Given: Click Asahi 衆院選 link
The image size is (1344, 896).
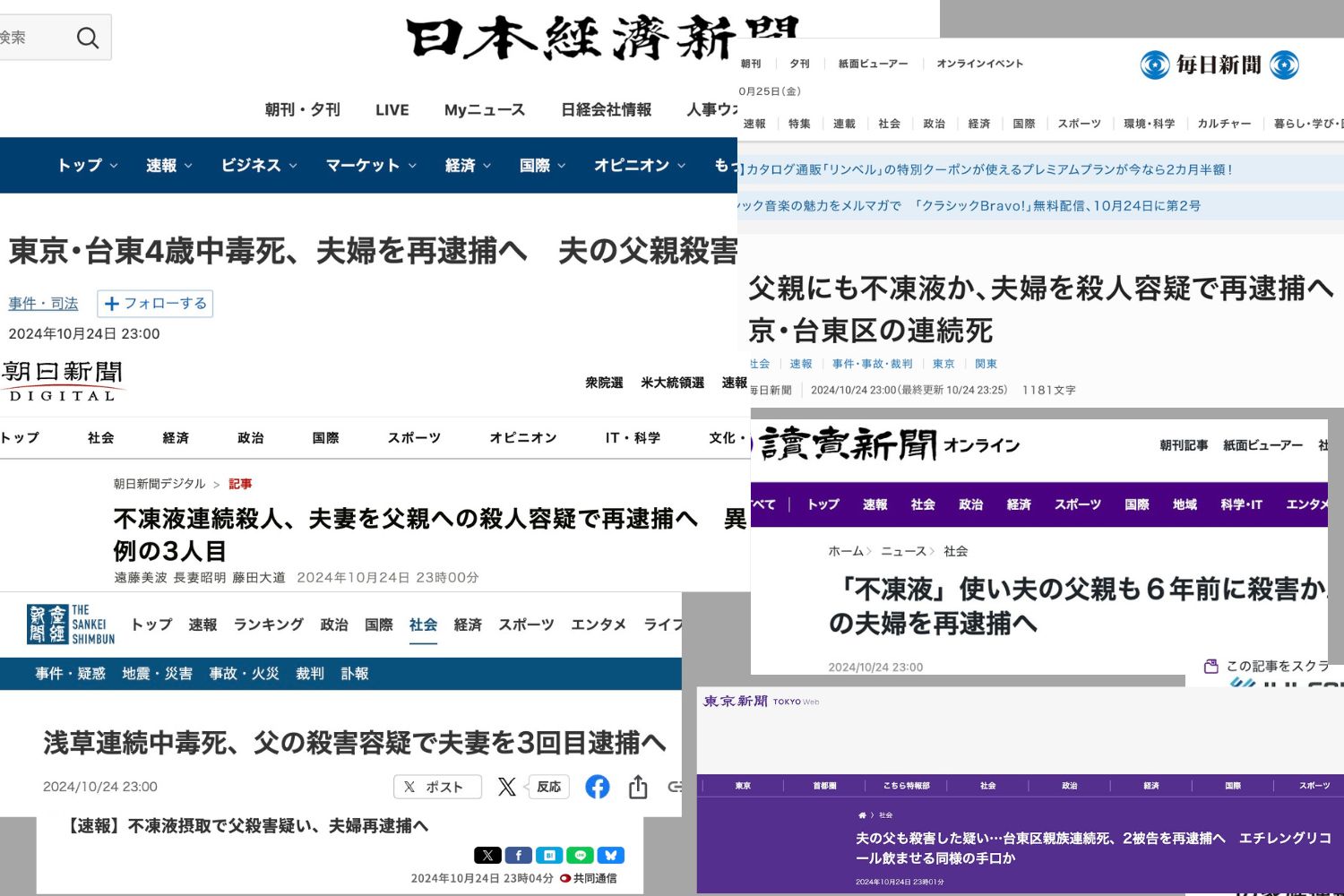Looking at the screenshot, I should click(x=604, y=383).
